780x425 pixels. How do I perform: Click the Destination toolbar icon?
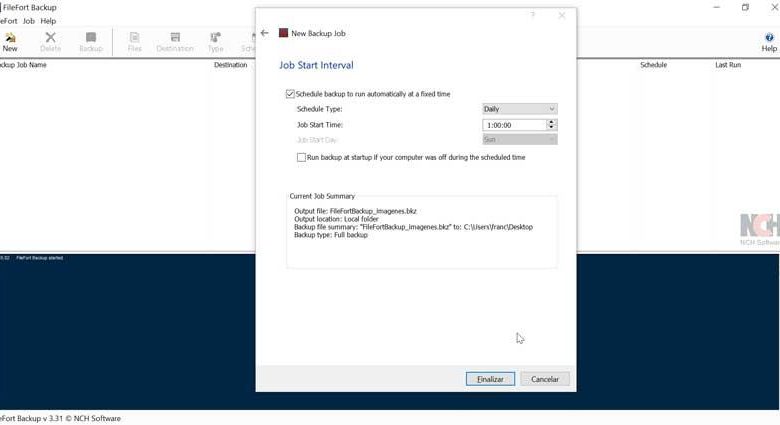pos(175,42)
